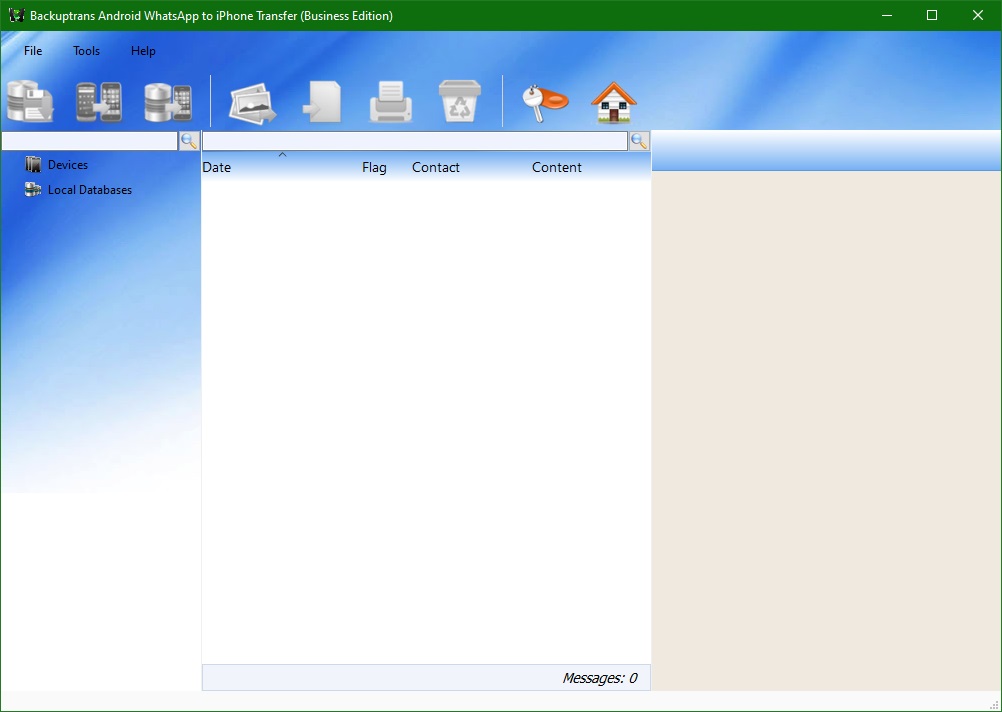Close the Backuptrans window

tap(978, 15)
